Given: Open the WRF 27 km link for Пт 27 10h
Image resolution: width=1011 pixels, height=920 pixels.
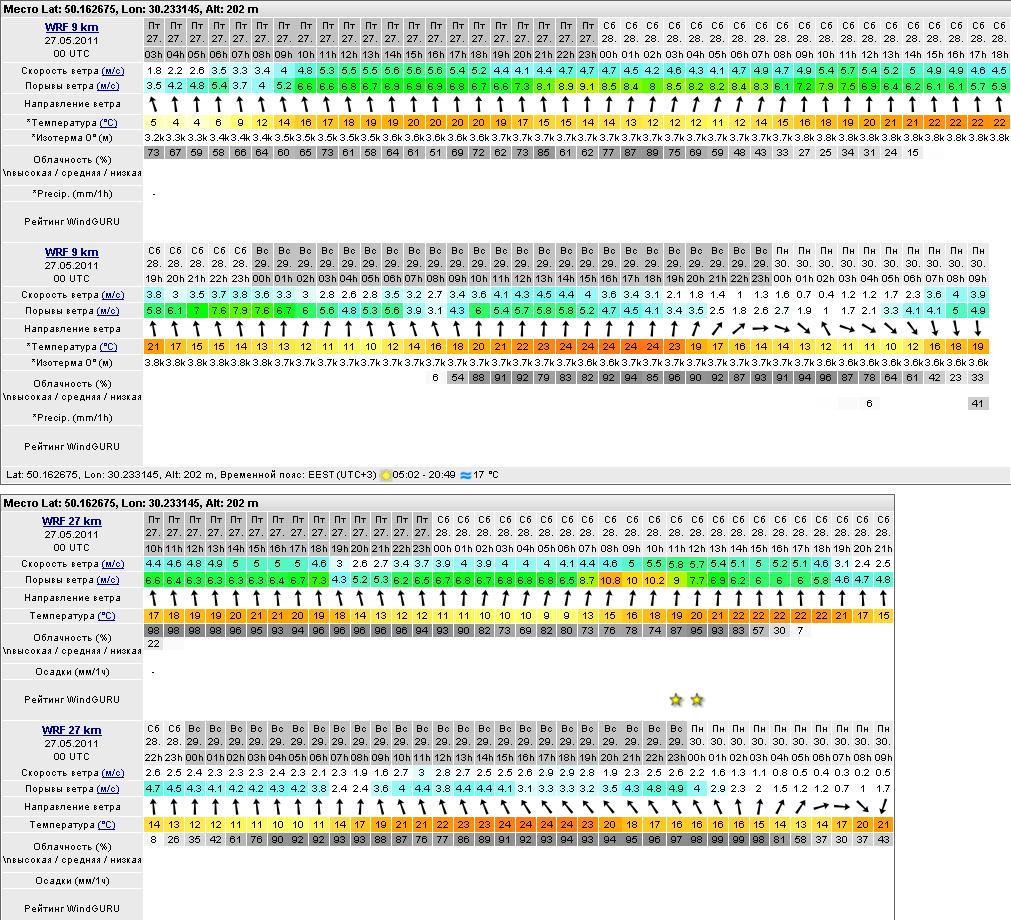Looking at the screenshot, I should 71,521.
